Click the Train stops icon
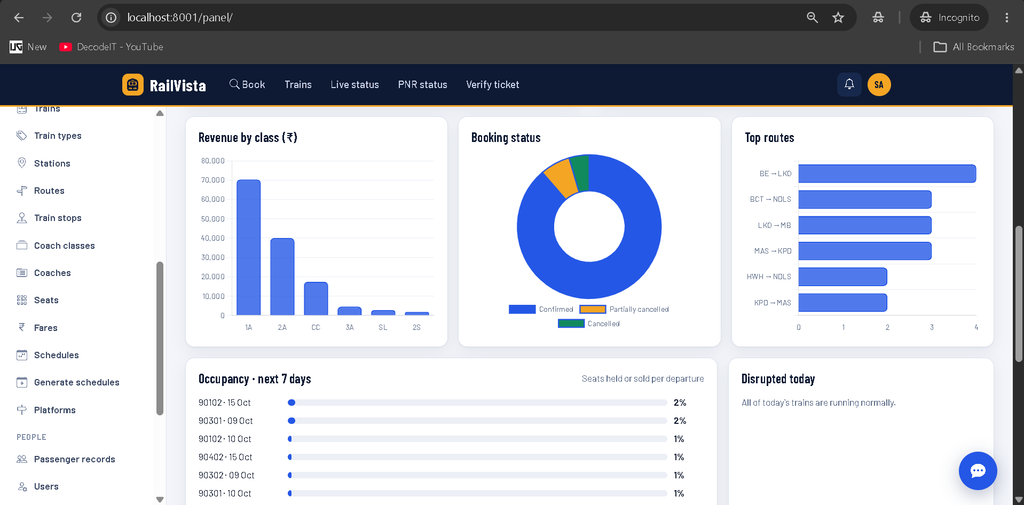Screen dimensions: 1024x505 tap(22, 218)
